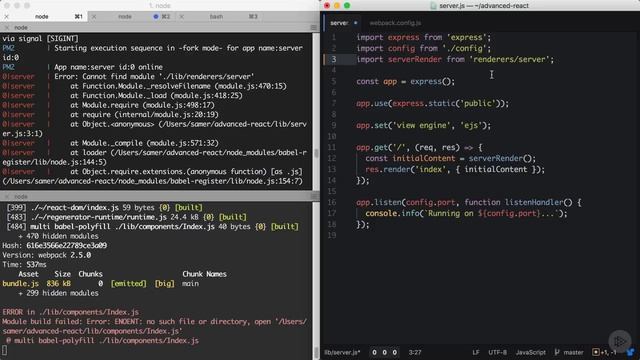Click line number 3 in the gutter
This screenshot has width=640, height=360.
point(333,60)
